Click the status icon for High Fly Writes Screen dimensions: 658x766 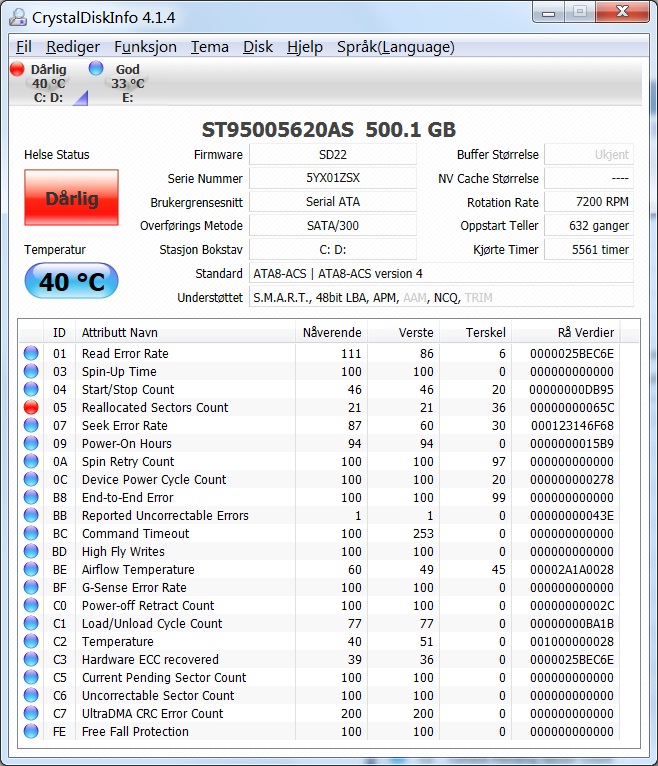coord(31,552)
